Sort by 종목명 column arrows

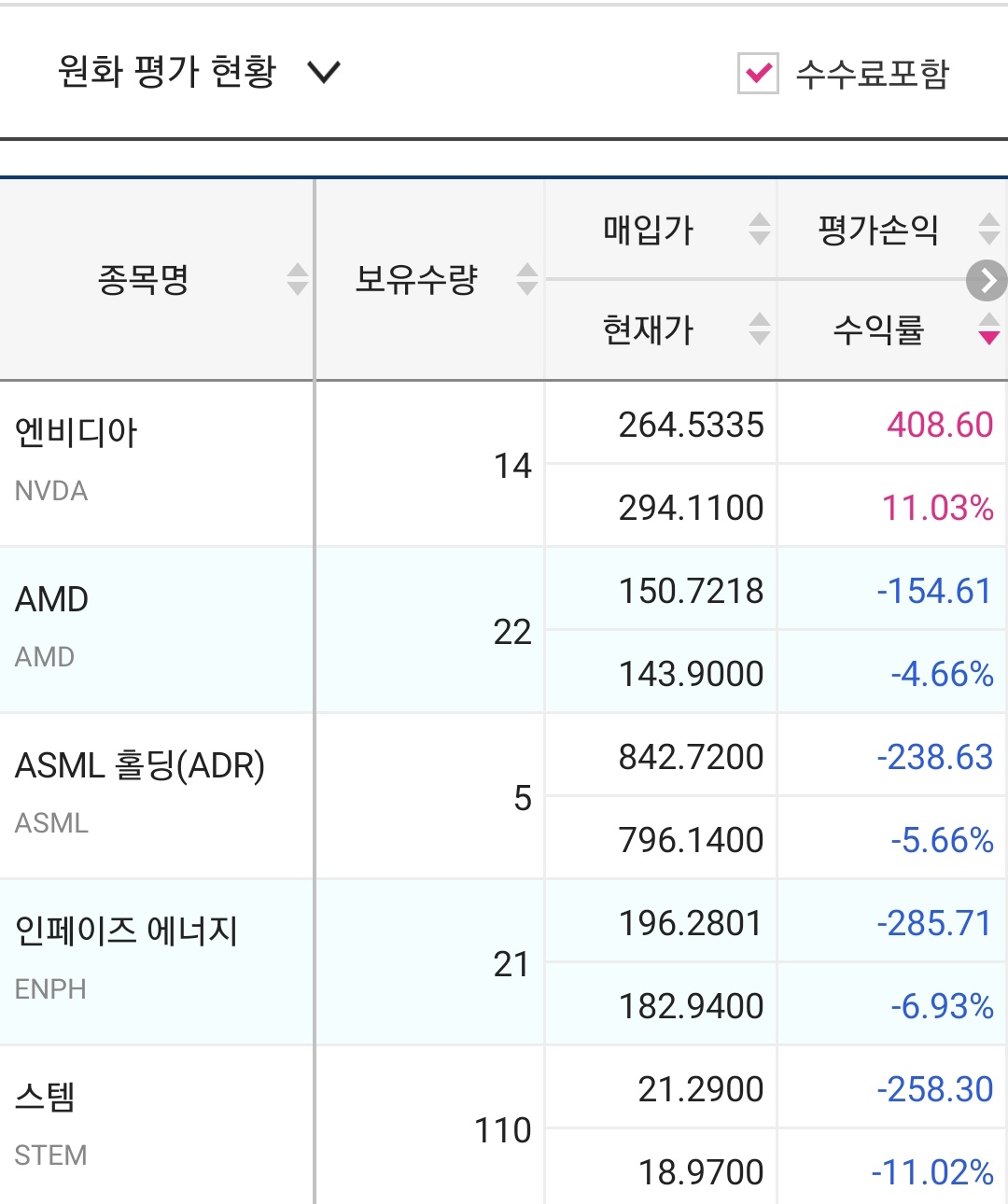(298, 279)
